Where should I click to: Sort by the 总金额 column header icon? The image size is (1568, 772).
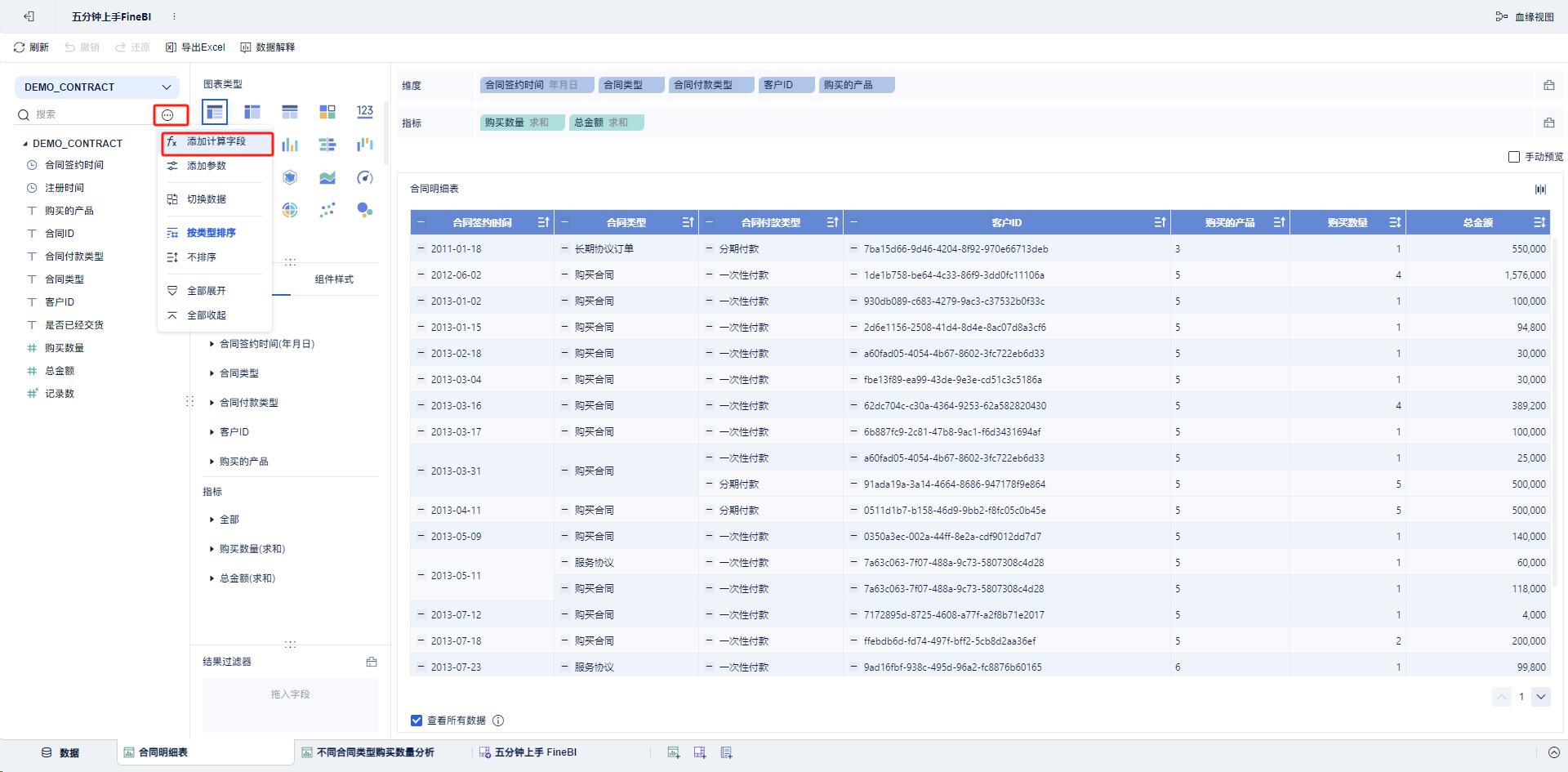pos(1539,222)
